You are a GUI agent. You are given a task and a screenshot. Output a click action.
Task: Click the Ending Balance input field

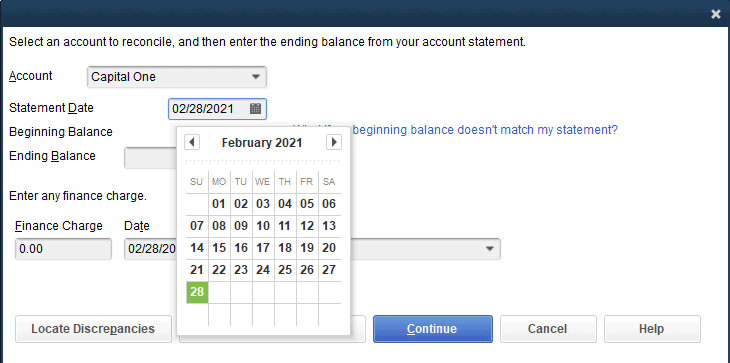pyautogui.click(x=150, y=158)
